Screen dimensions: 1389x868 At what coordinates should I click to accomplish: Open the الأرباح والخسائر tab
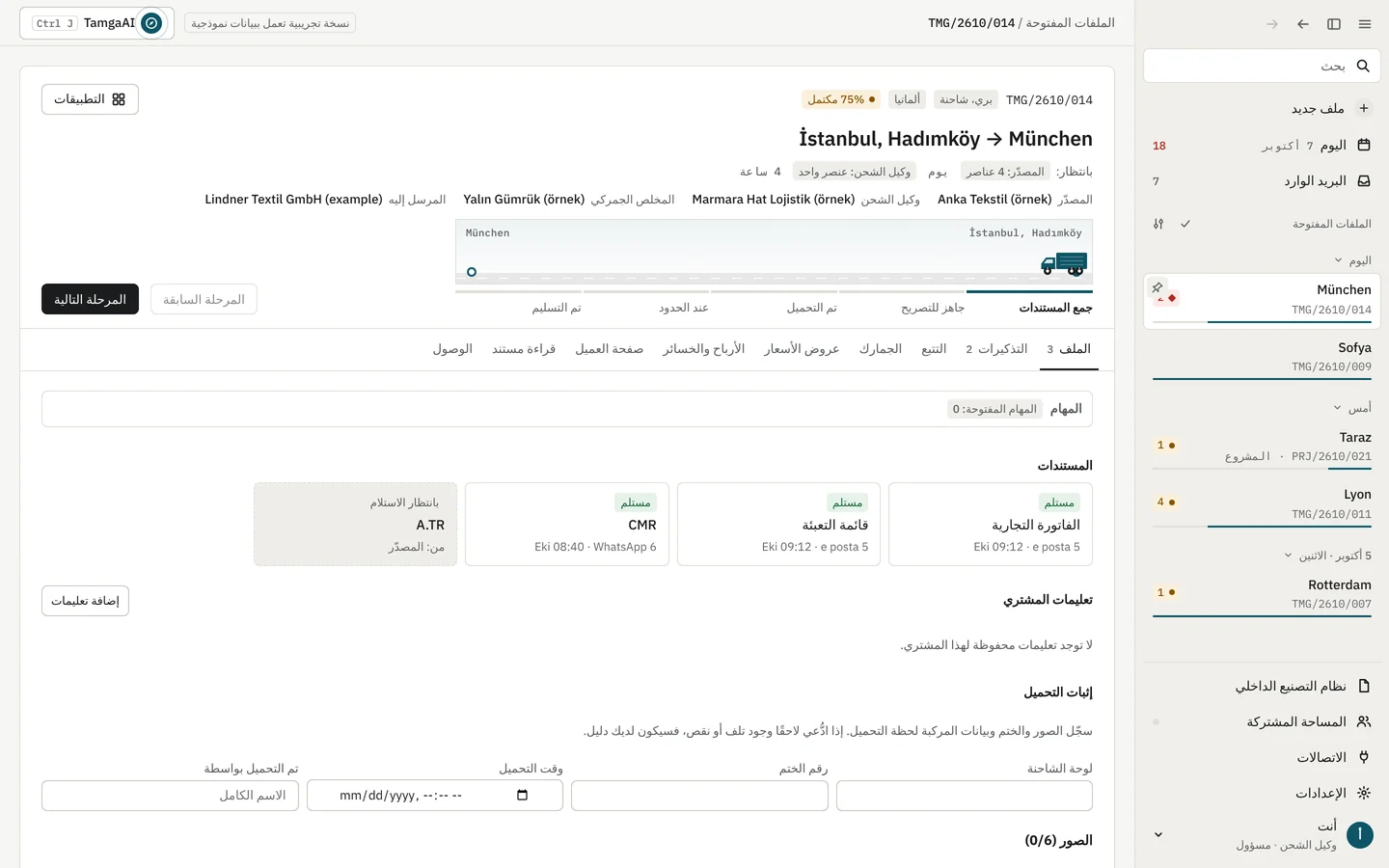[x=703, y=349]
